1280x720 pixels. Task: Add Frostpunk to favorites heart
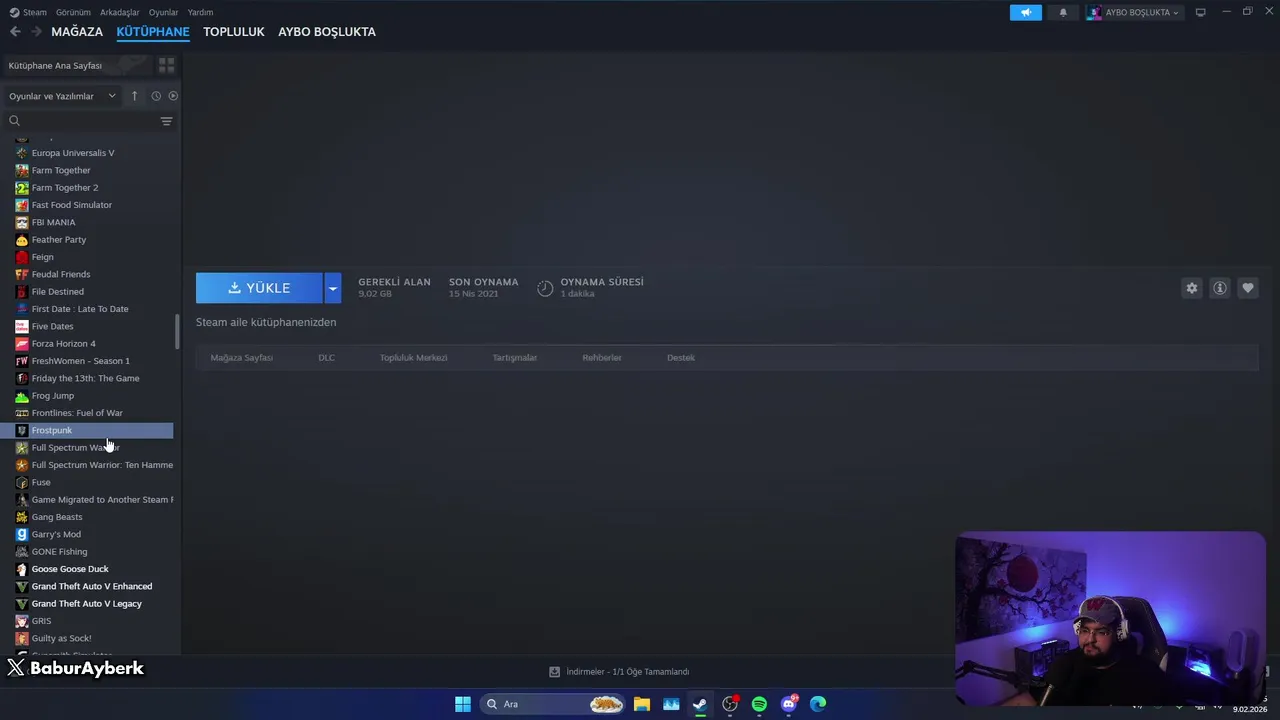(1247, 288)
